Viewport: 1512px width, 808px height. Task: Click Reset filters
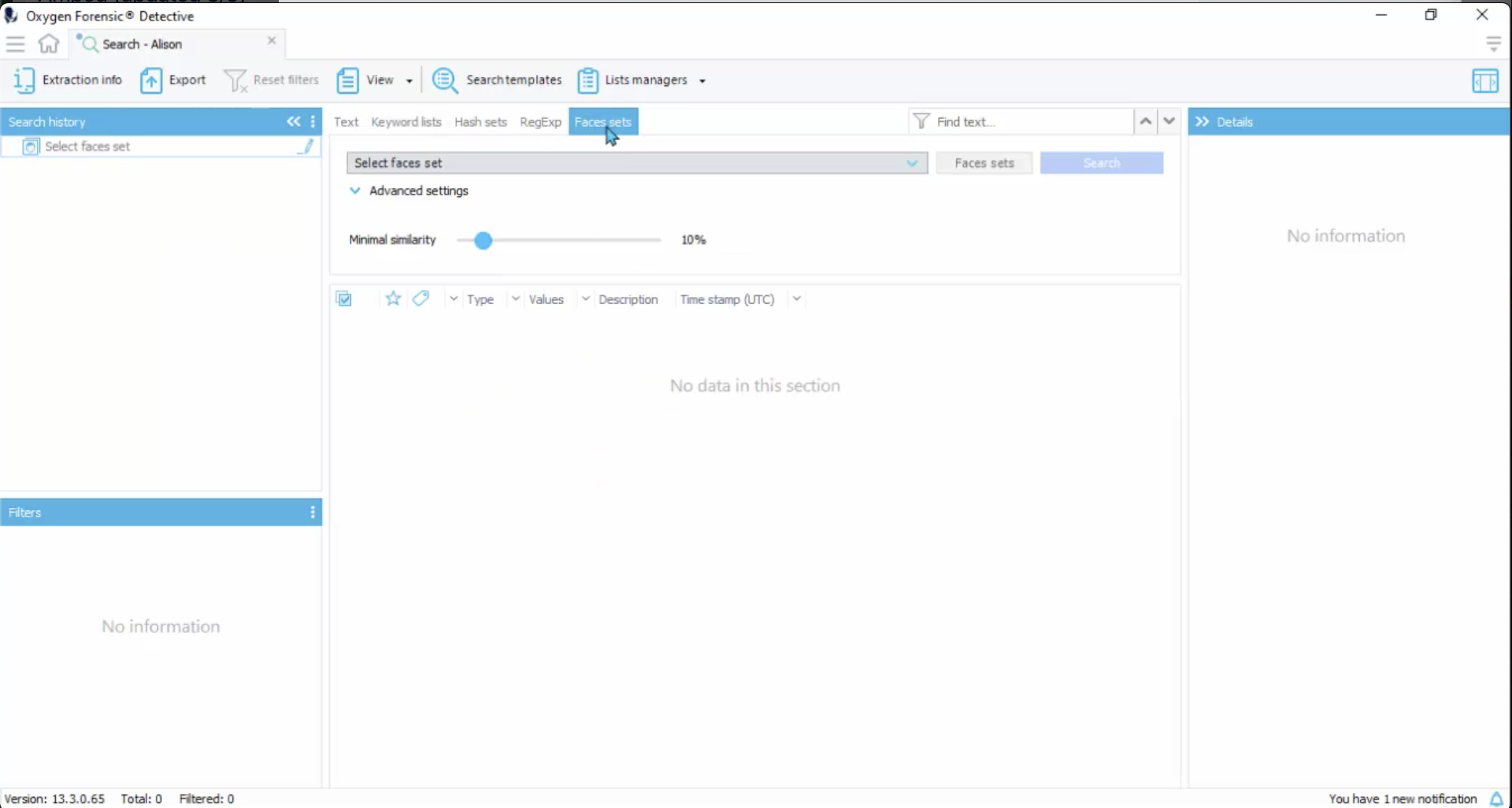coord(272,80)
